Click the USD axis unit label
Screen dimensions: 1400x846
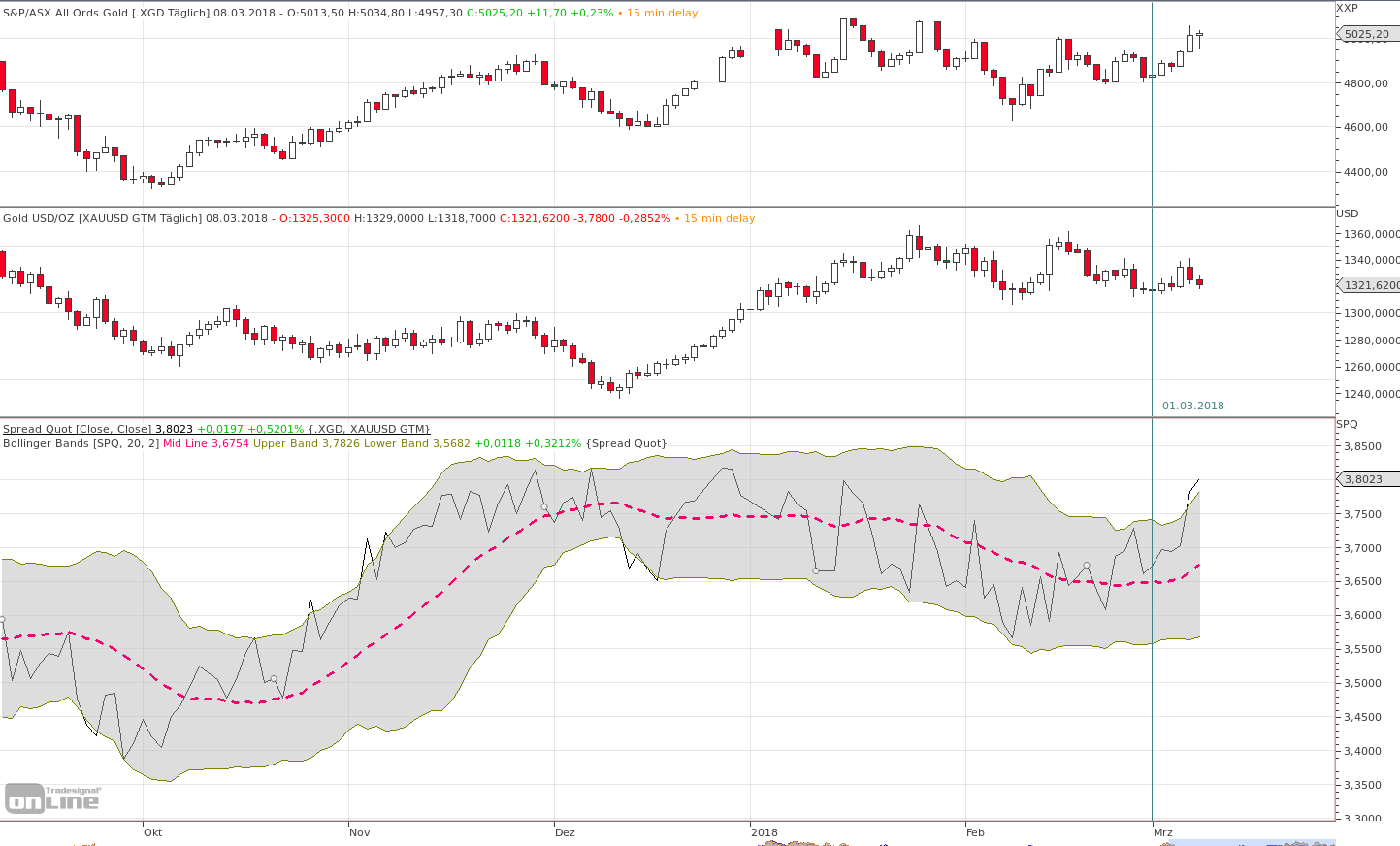1348,213
